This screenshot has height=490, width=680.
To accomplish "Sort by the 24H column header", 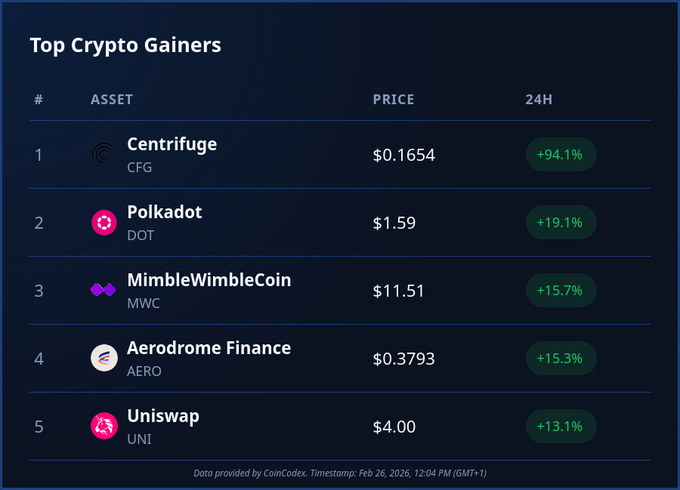I will coord(538,100).
